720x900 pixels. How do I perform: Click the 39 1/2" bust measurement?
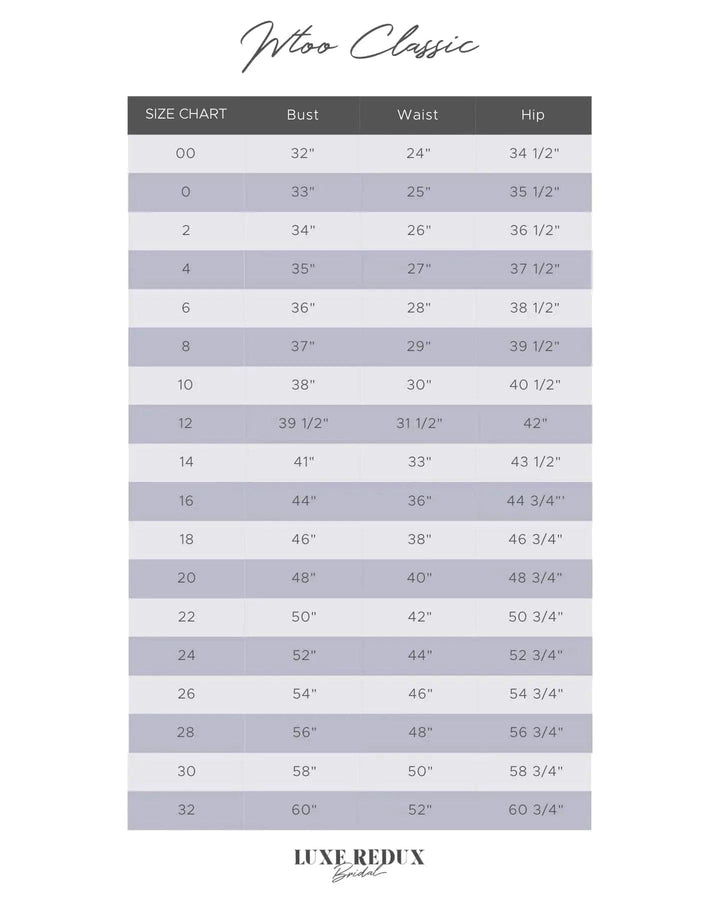point(302,423)
